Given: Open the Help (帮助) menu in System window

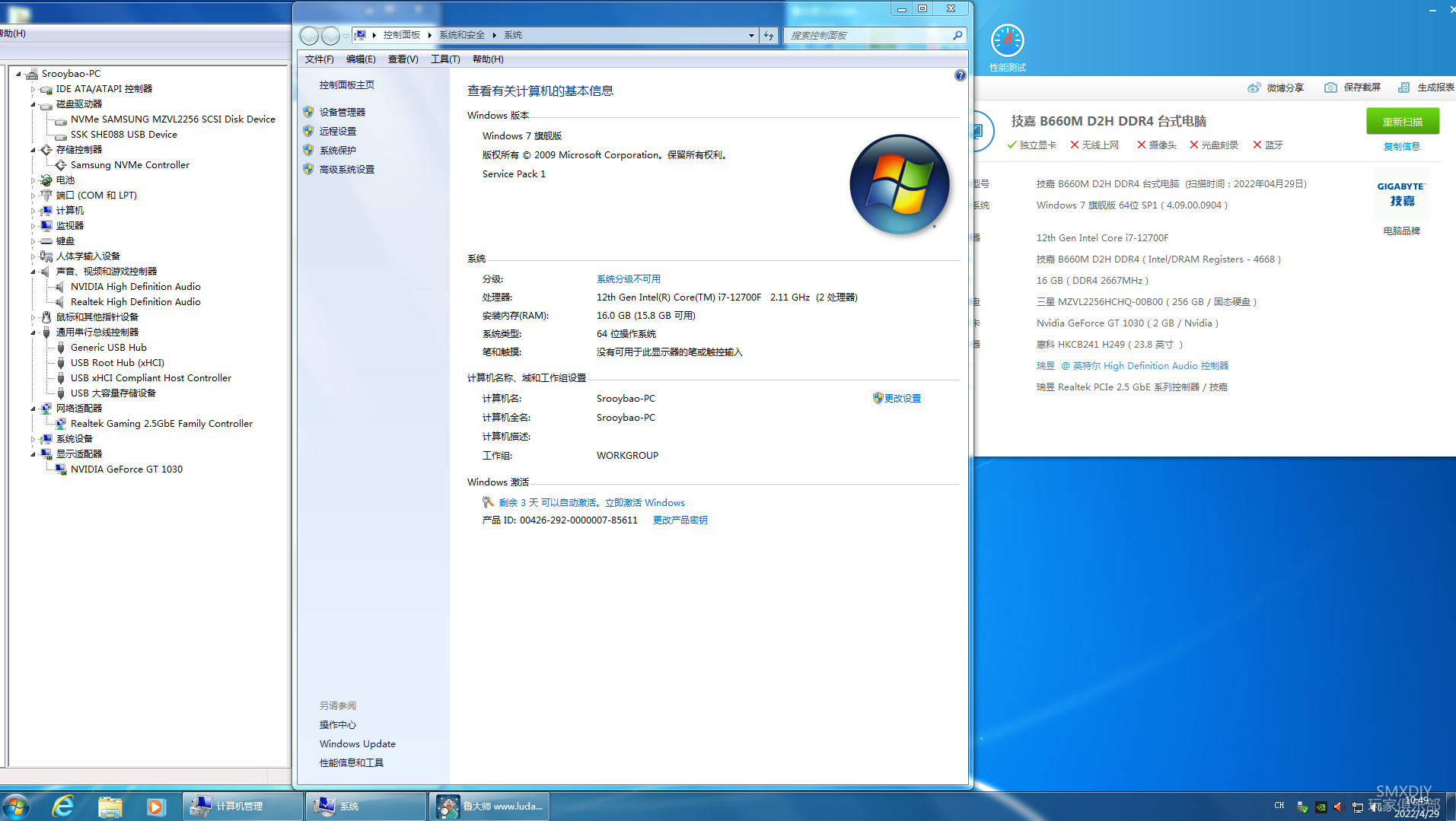Looking at the screenshot, I should pyautogui.click(x=488, y=59).
